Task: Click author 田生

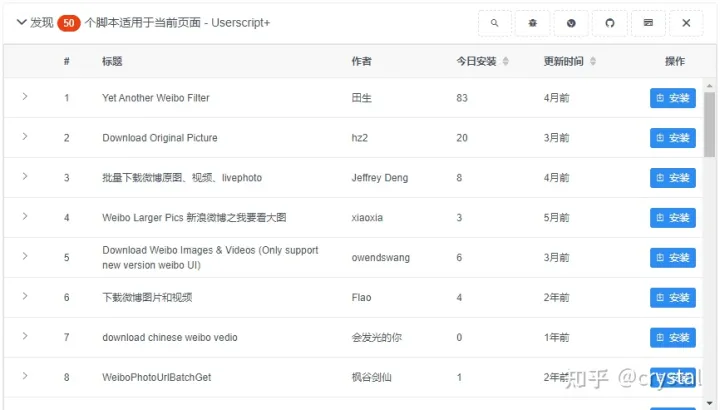Action: [x=361, y=98]
